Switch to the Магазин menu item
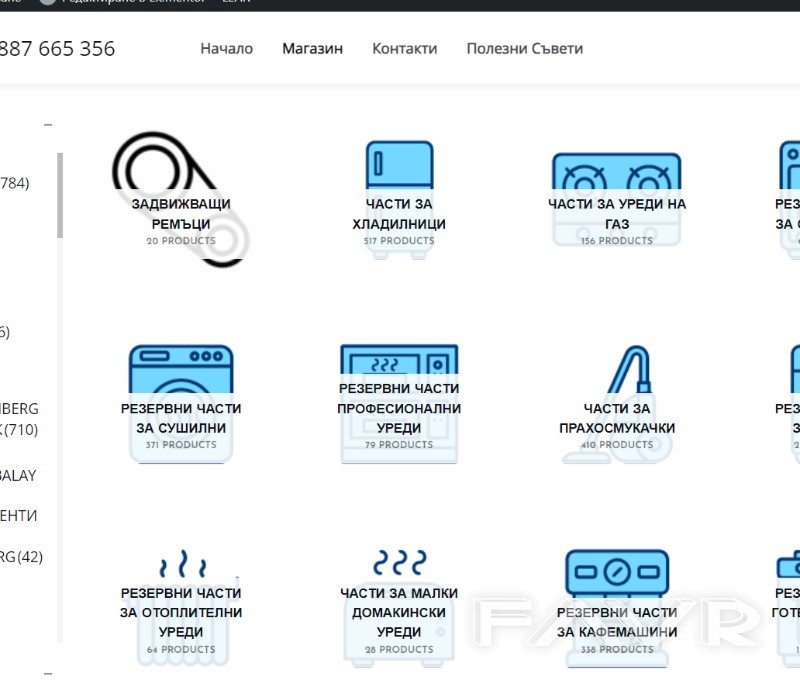 pos(313,48)
